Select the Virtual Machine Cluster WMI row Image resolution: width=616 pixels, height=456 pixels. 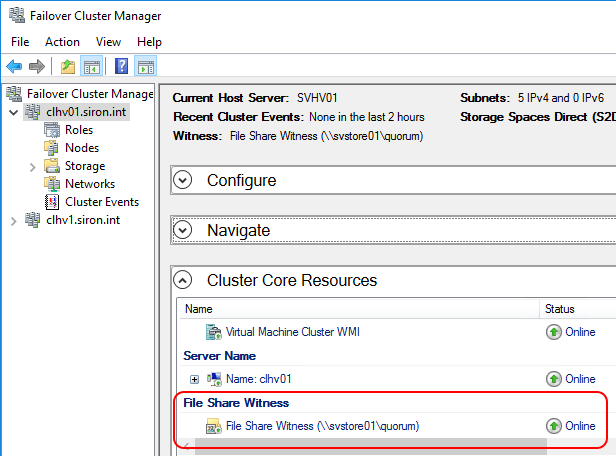pyautogui.click(x=398, y=332)
